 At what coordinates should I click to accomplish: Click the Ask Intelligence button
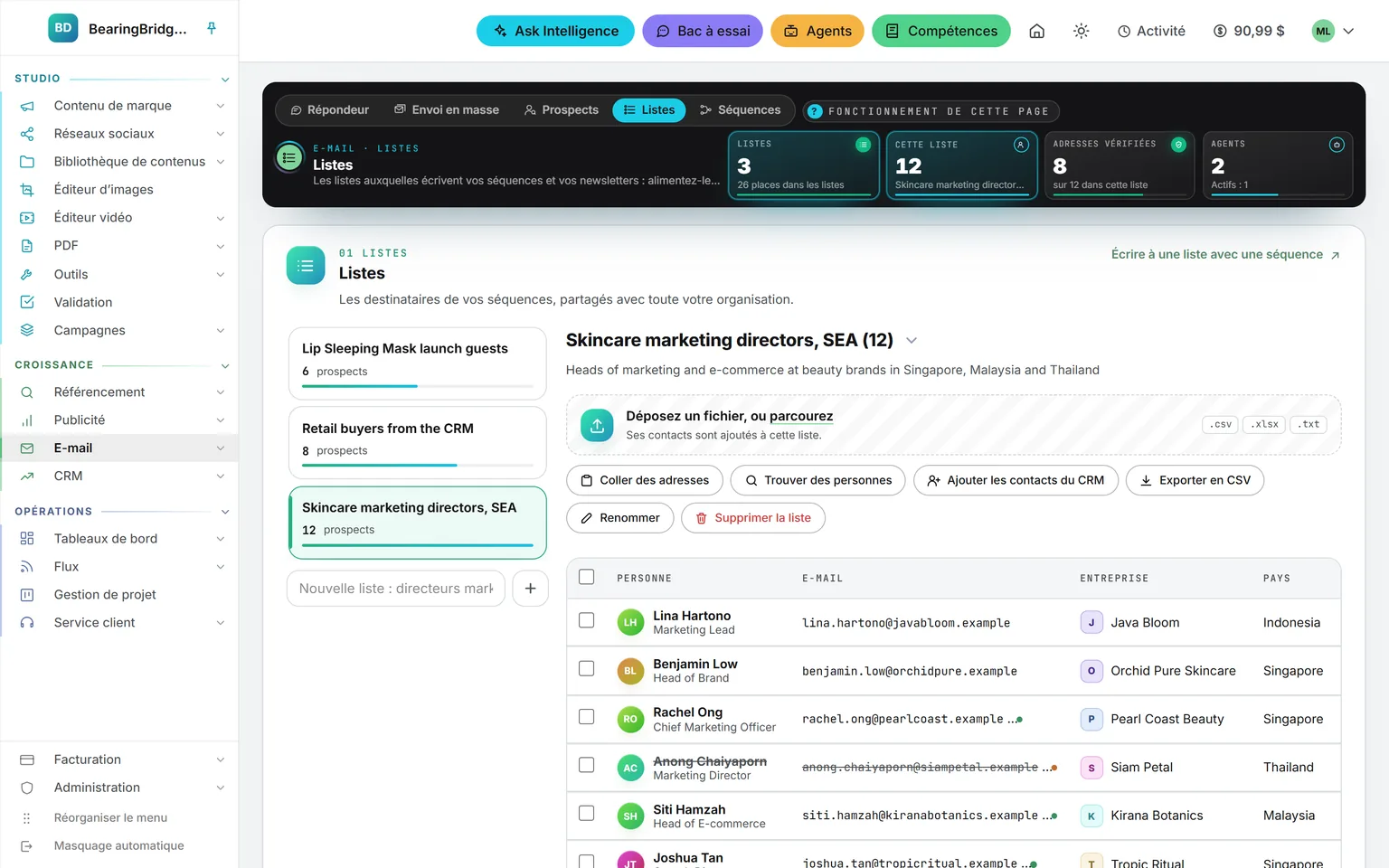coord(555,31)
